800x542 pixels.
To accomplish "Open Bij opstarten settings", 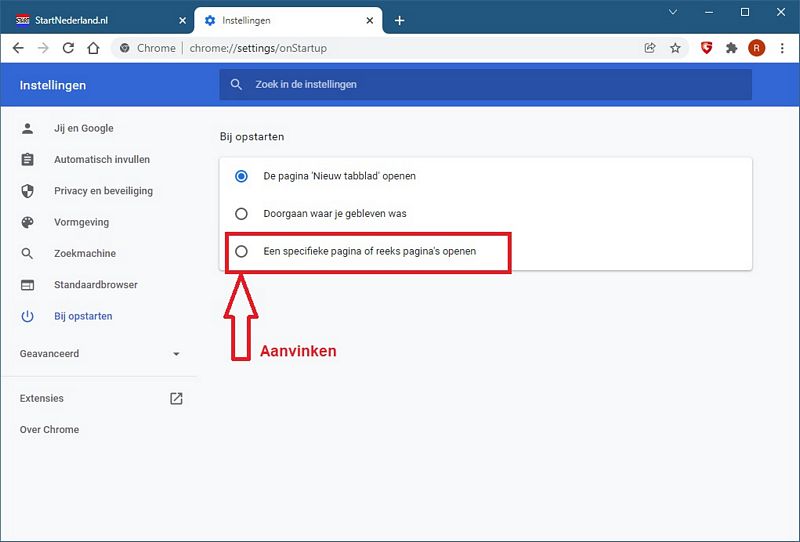I will 83,316.
